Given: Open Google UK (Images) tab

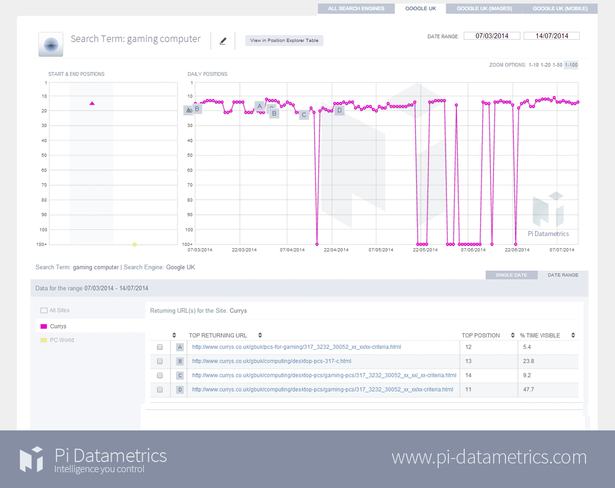Looking at the screenshot, I should click(484, 9).
